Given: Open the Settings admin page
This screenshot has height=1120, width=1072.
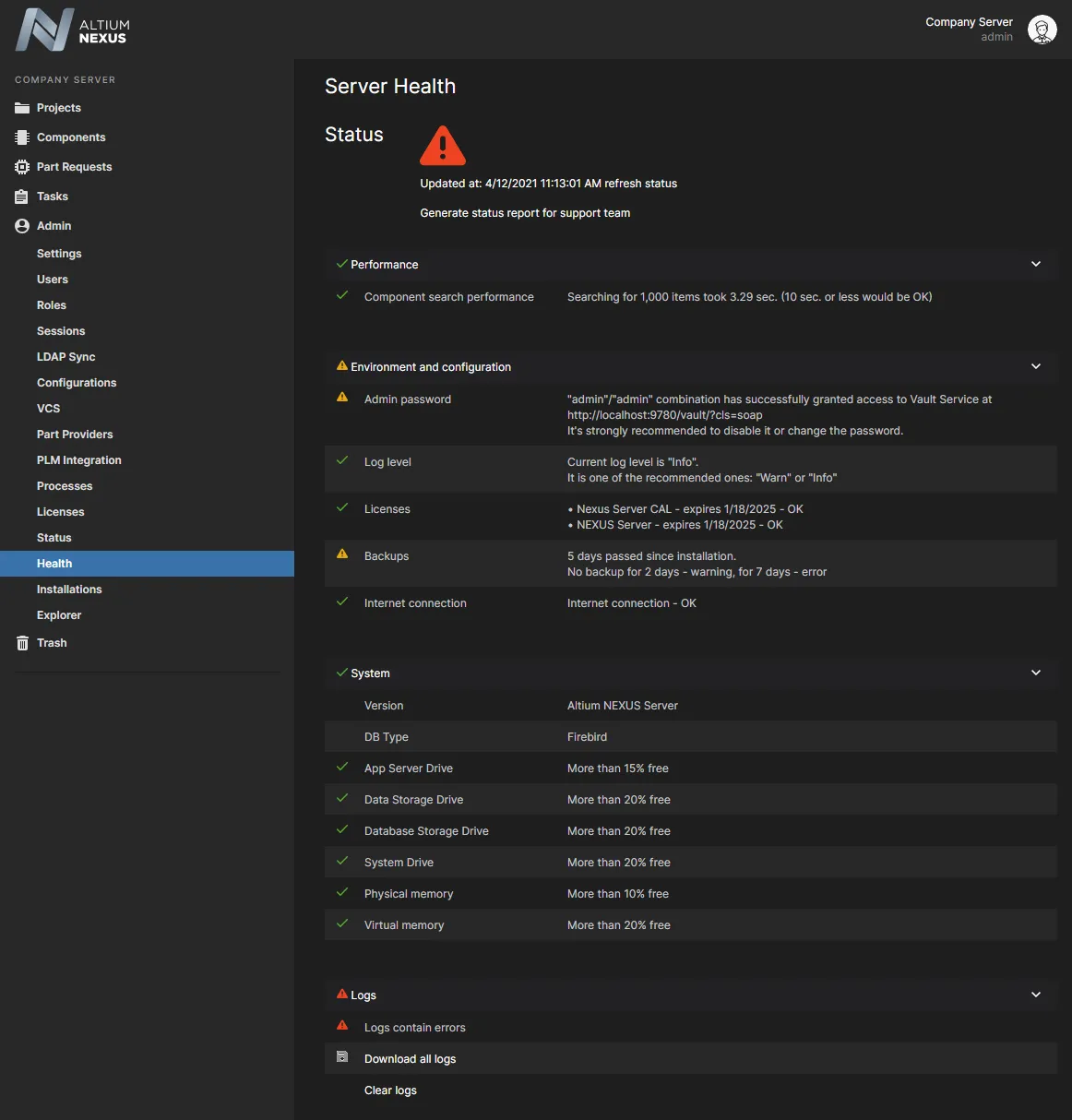Looking at the screenshot, I should (x=59, y=254).
